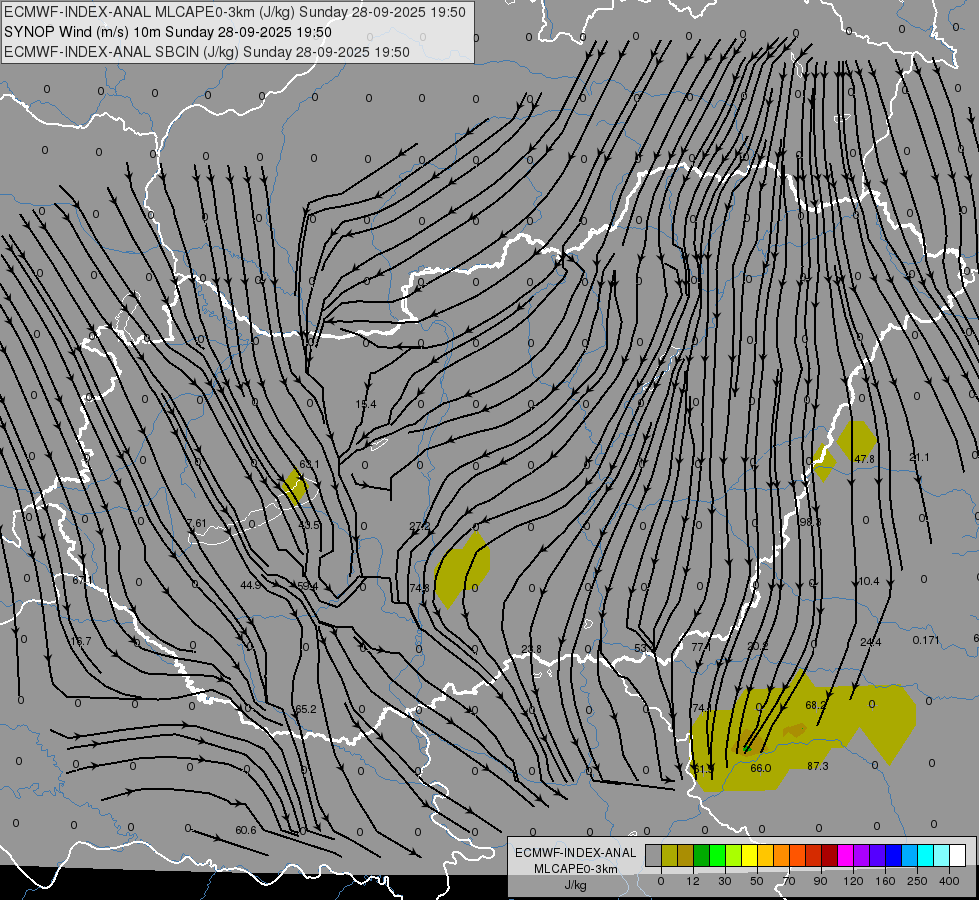Select legend text MLCAPE0-3km

tap(575, 869)
